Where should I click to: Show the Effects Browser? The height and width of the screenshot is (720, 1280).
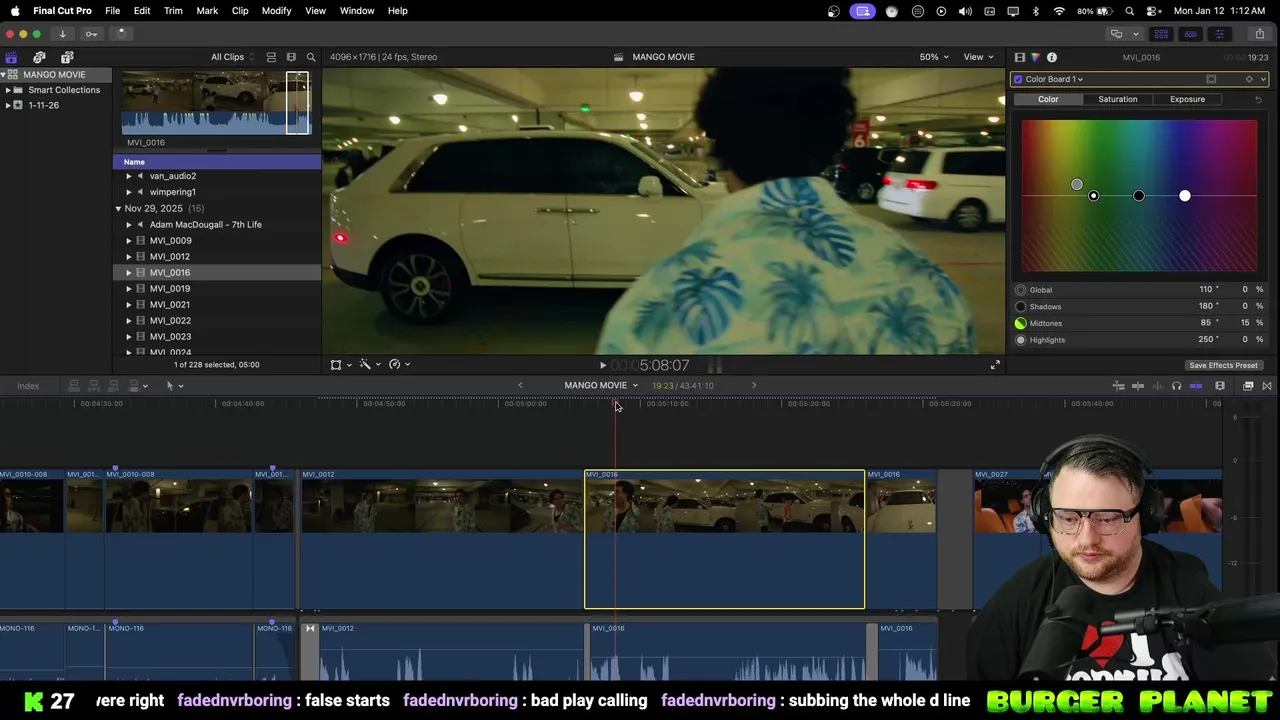1248,386
